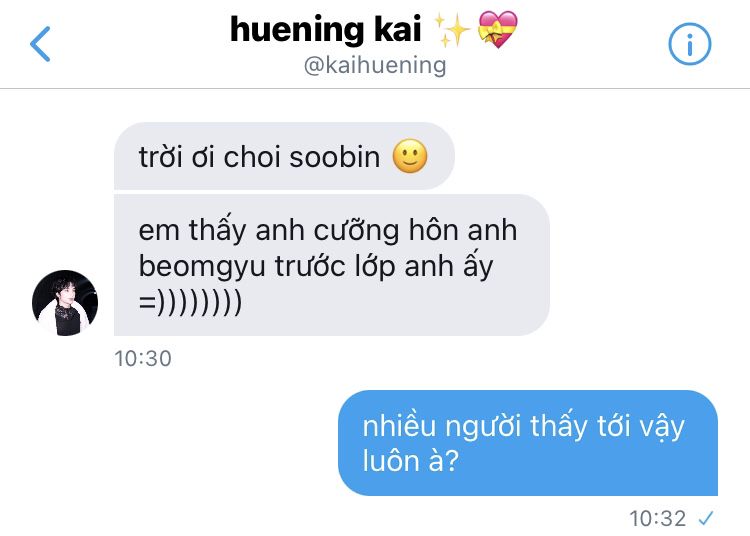Tap the back arrow icon
The image size is (750, 536).
click(40, 44)
